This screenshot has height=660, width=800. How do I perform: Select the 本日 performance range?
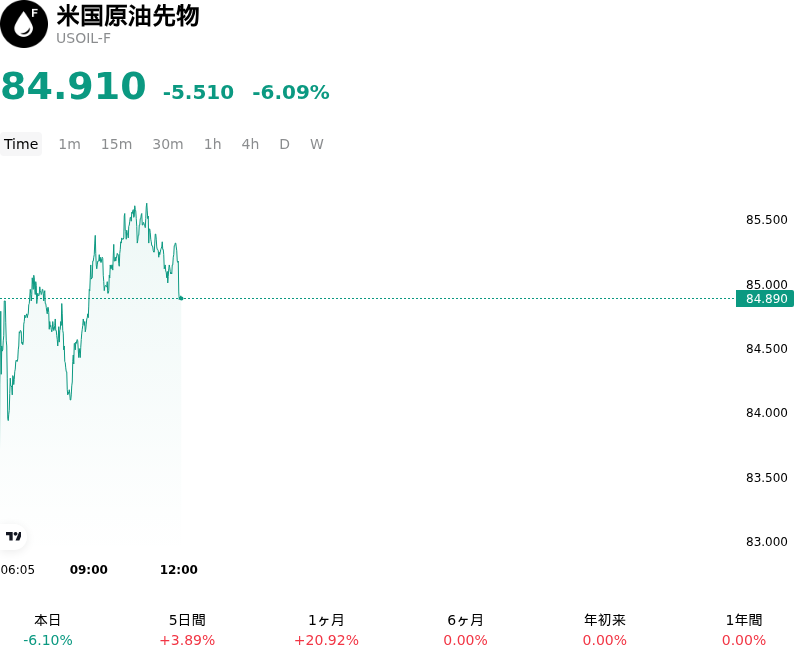pos(48,630)
